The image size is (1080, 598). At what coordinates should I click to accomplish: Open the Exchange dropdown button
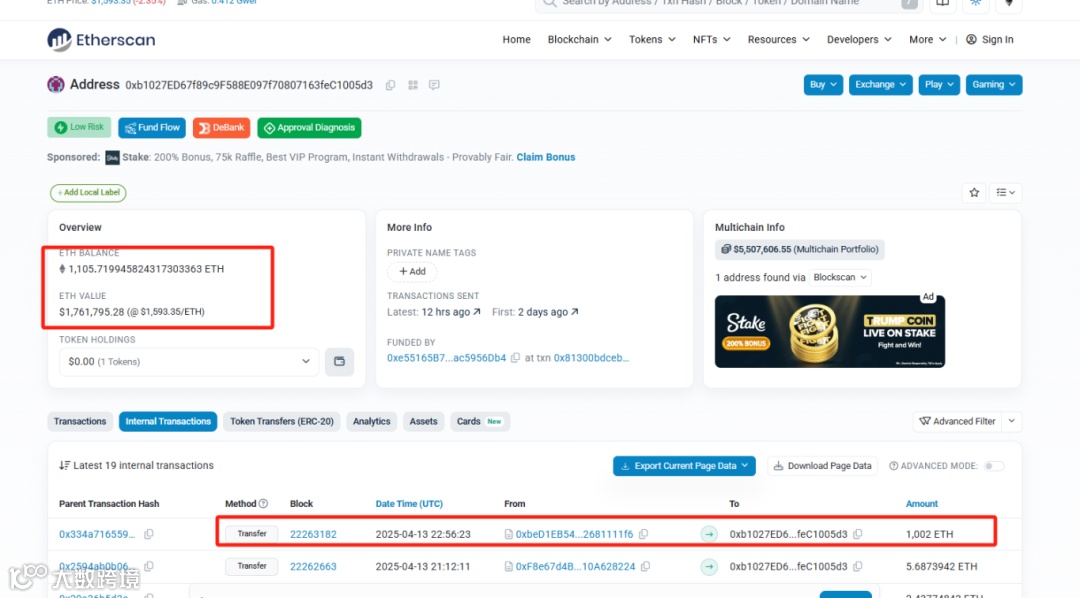[x=881, y=85]
